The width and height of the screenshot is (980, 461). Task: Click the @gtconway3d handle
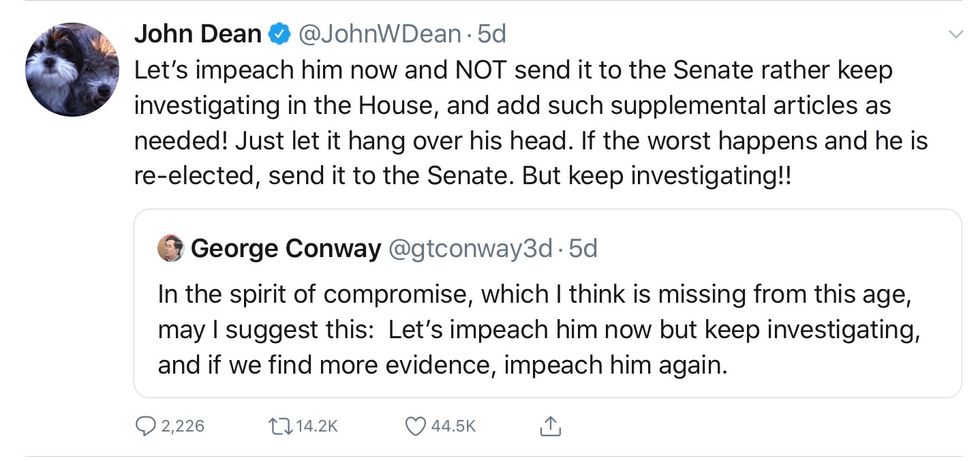(x=467, y=248)
